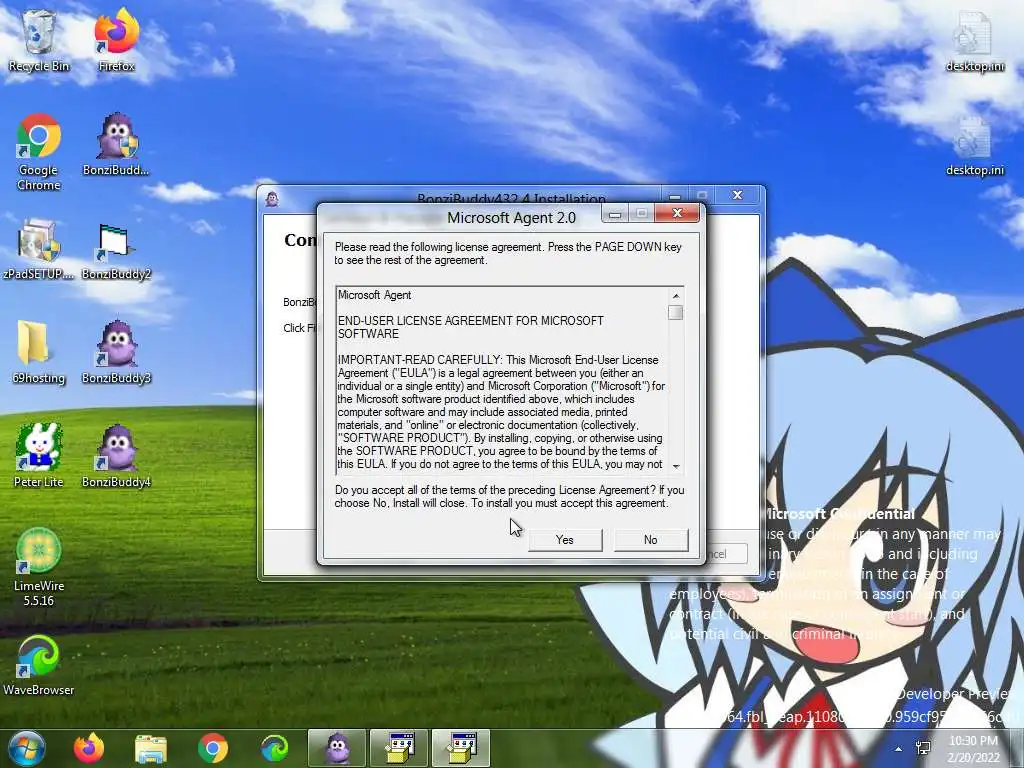The height and width of the screenshot is (768, 1024).
Task: Select the zPadSETUP desktop icon
Action: [x=39, y=249]
